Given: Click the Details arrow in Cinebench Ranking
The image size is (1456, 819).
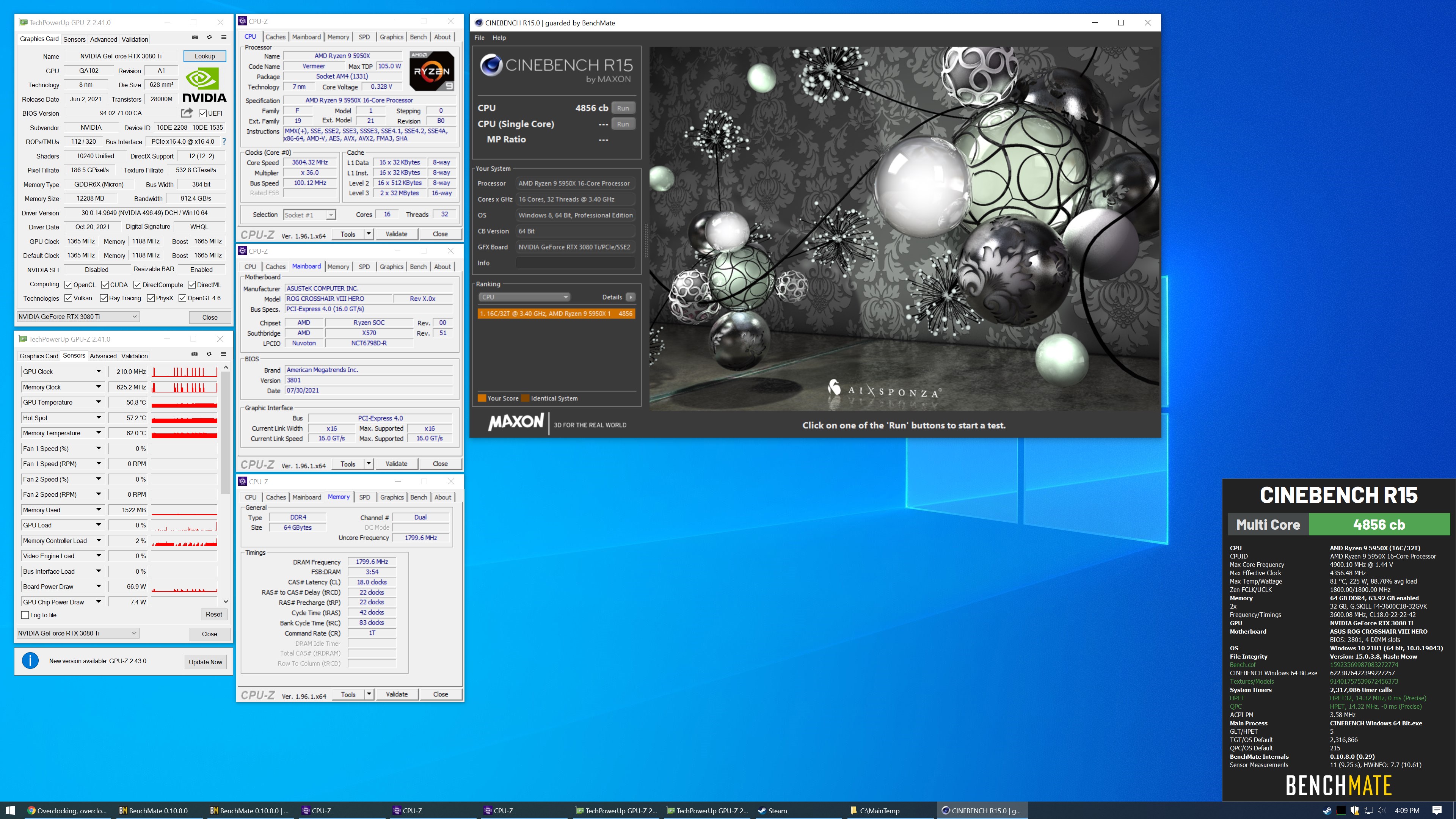Looking at the screenshot, I should coord(631,297).
